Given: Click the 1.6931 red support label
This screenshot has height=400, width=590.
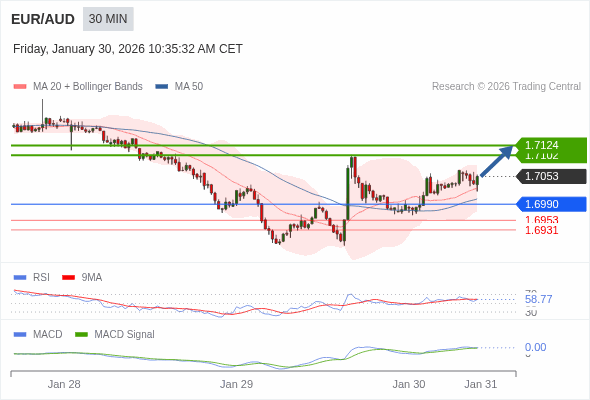Looking at the screenshot, I should click(541, 230).
